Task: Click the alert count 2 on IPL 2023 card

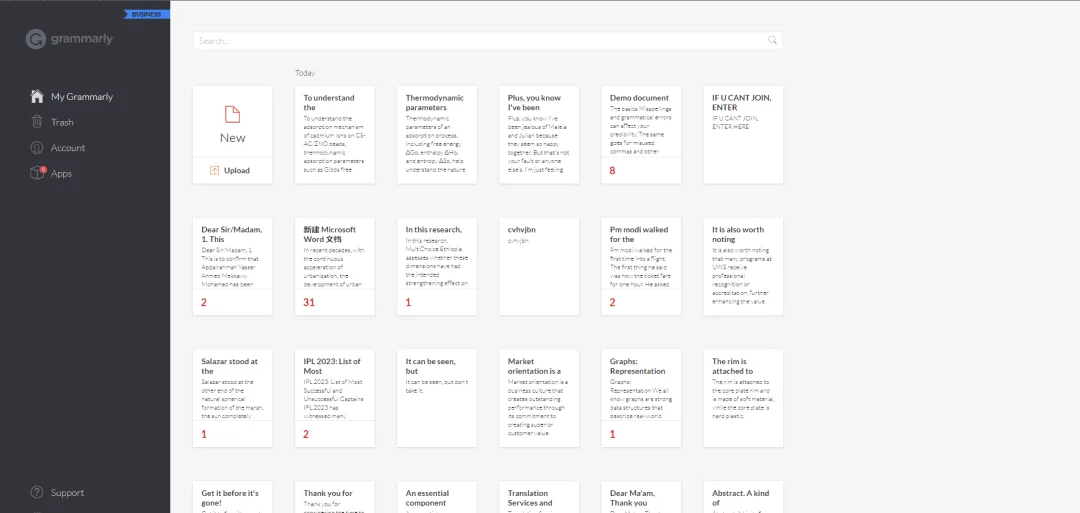Action: point(306,435)
